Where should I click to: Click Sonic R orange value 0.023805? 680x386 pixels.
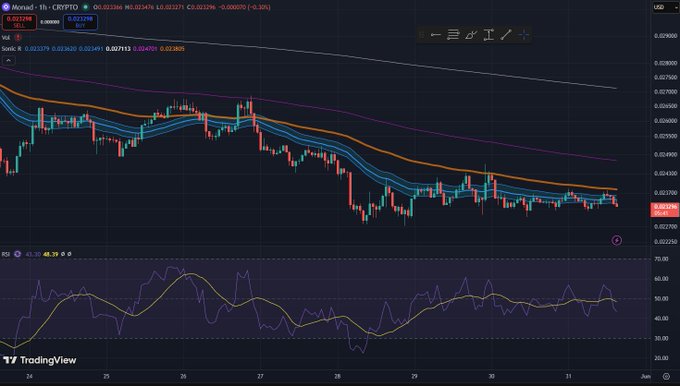click(x=172, y=49)
